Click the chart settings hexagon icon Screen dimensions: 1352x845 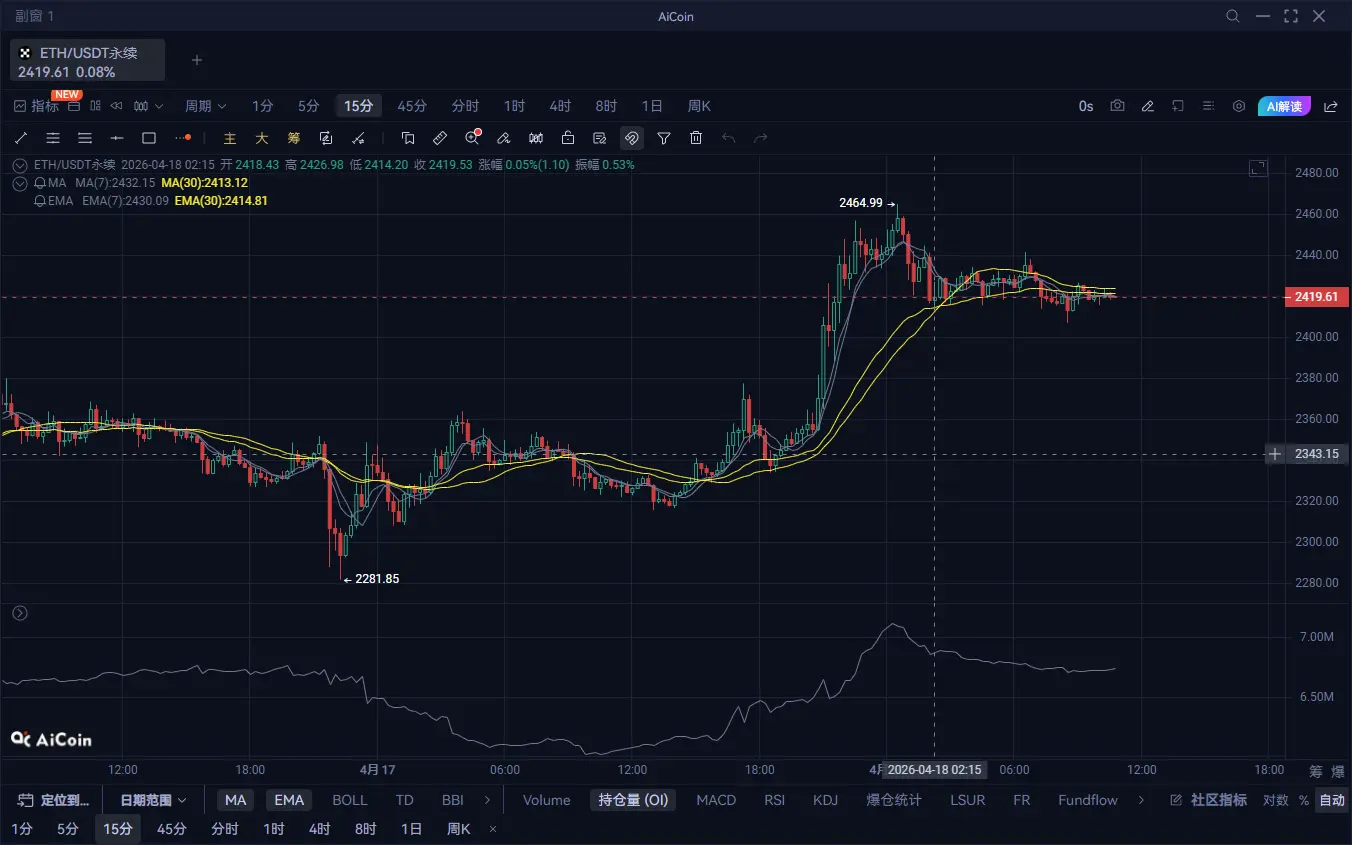point(1239,106)
